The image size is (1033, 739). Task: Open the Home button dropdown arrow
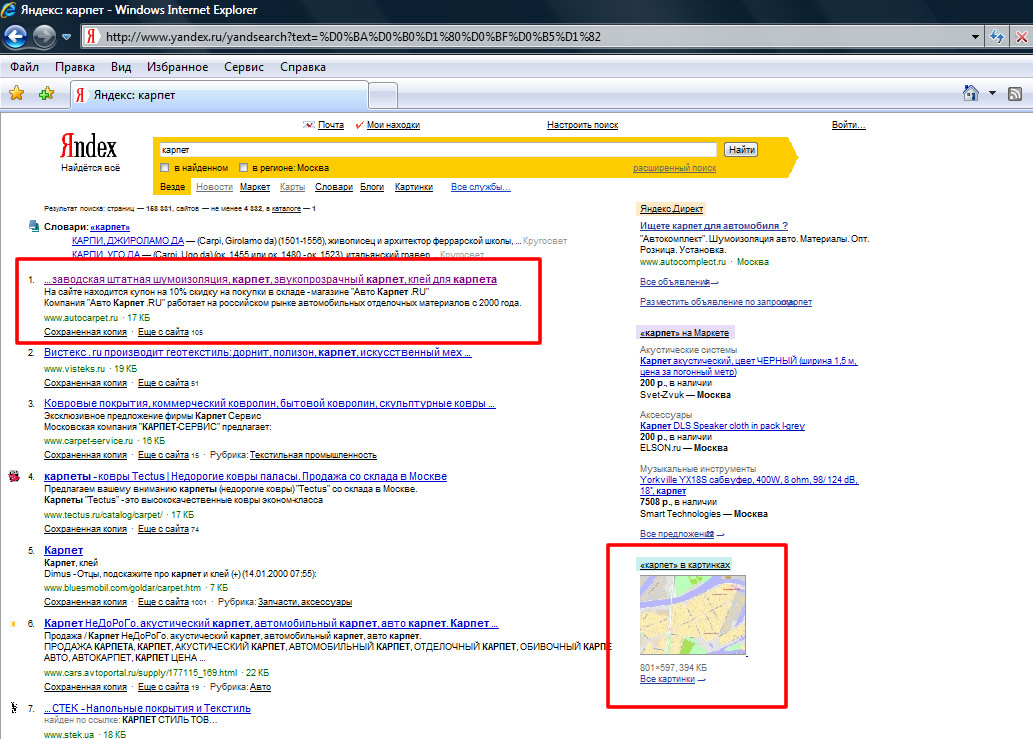pyautogui.click(x=992, y=93)
